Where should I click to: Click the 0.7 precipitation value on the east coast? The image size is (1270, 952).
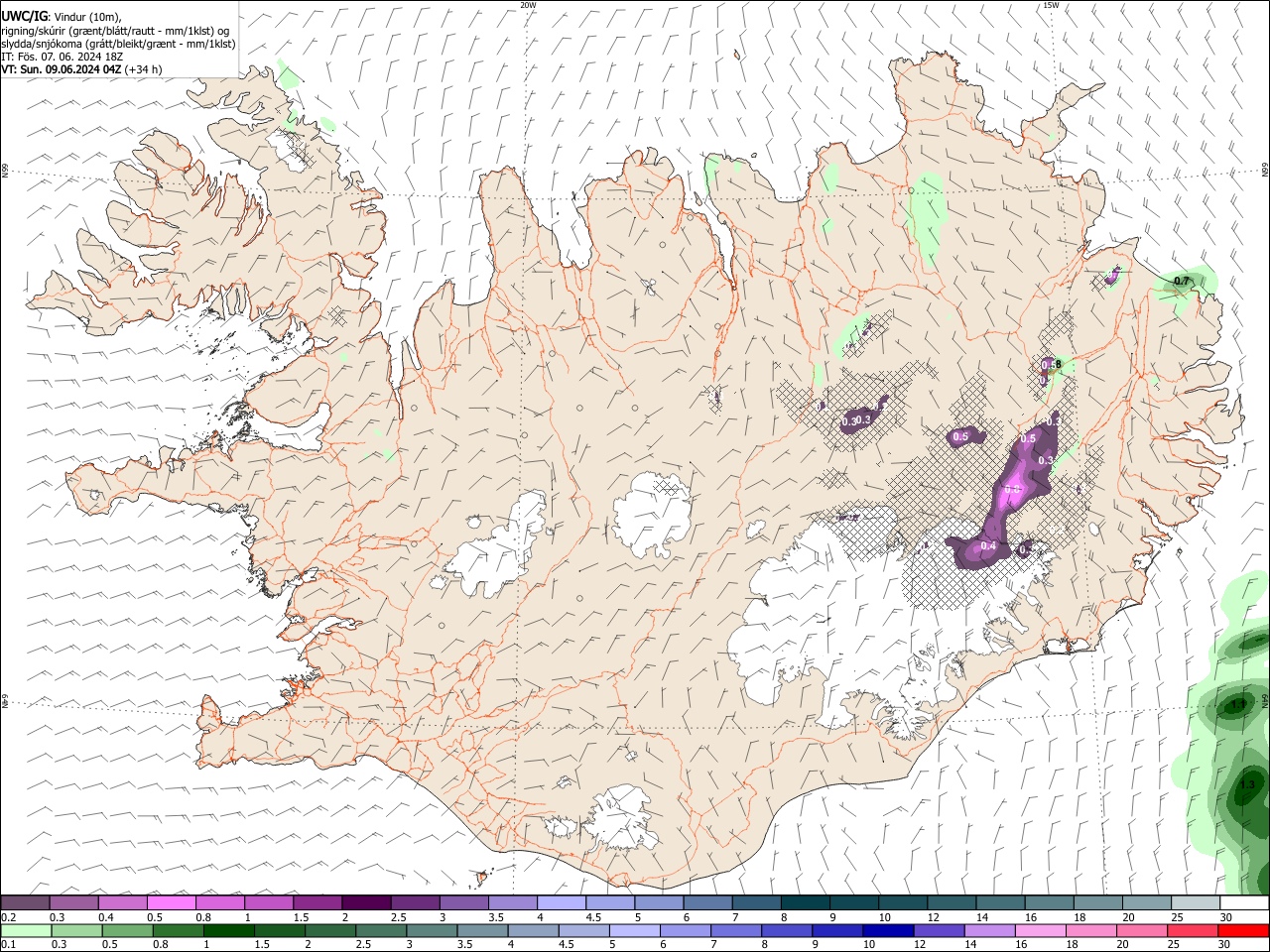tap(1181, 282)
